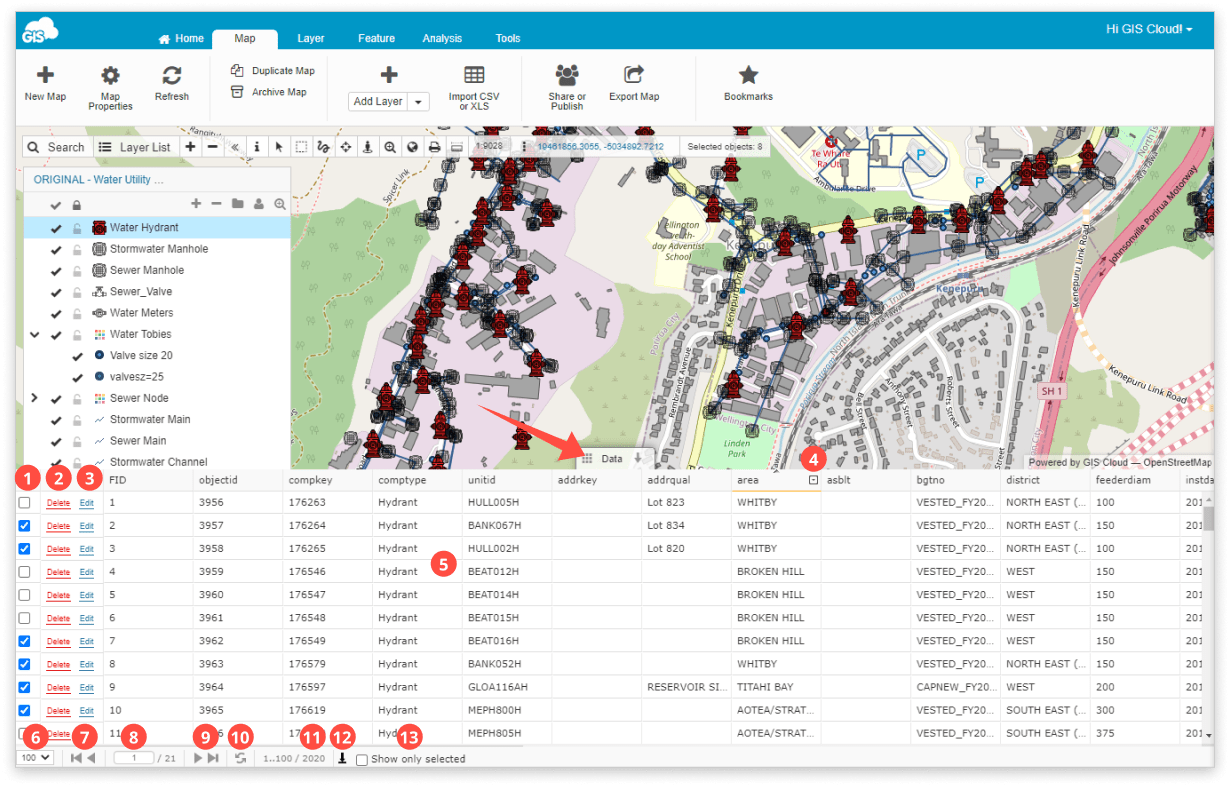Open the Add Layer dropdown arrow
Image resolution: width=1230 pixels, height=787 pixels.
pos(419,102)
